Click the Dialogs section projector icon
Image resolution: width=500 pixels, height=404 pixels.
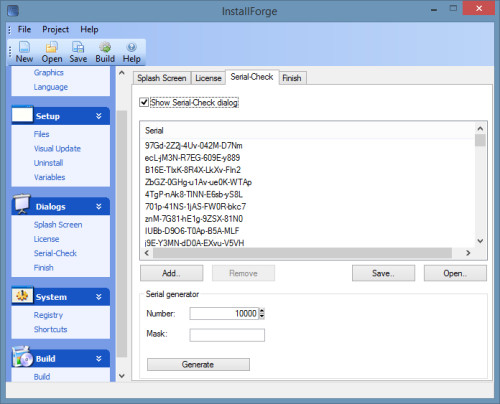(22, 204)
